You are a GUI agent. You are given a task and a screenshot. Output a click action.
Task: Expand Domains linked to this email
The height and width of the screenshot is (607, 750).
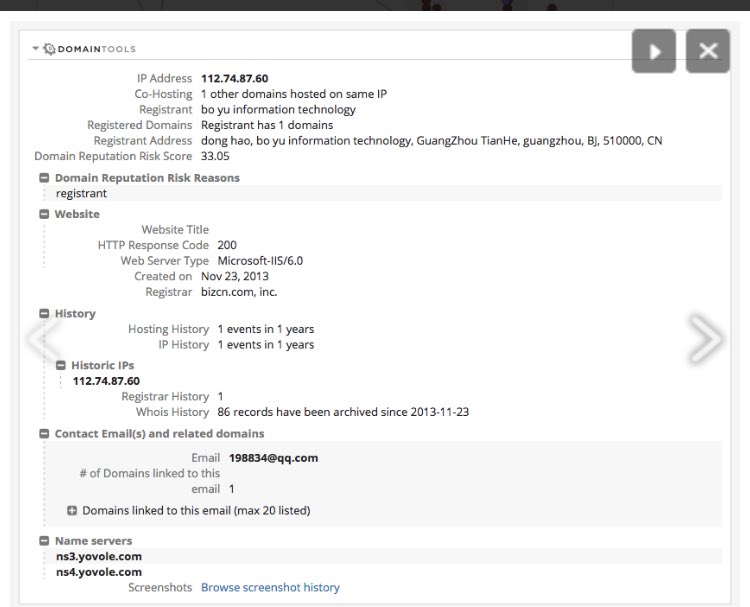click(72, 510)
